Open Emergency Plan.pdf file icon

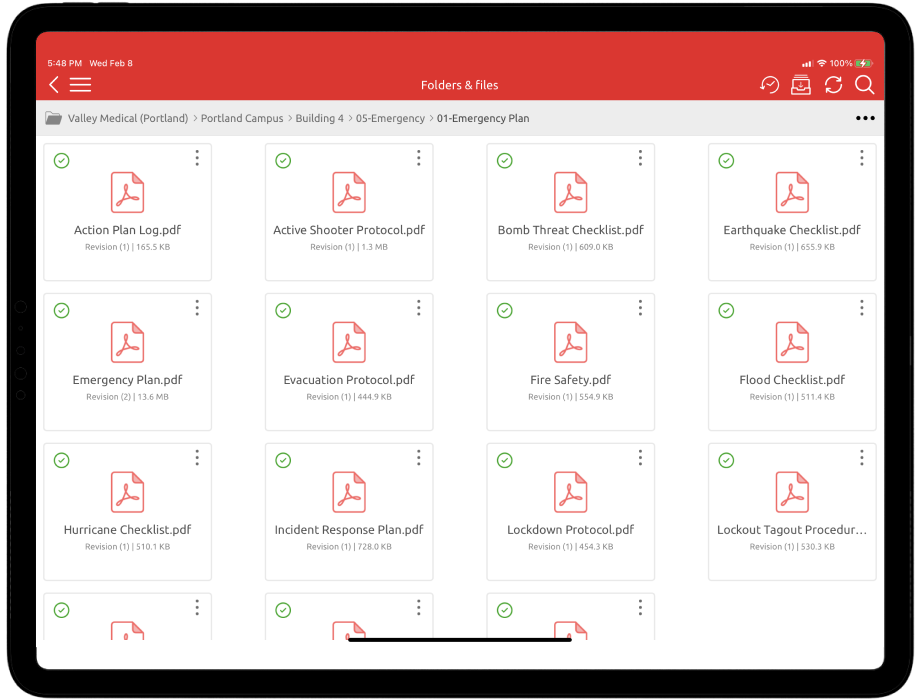[x=127, y=342]
